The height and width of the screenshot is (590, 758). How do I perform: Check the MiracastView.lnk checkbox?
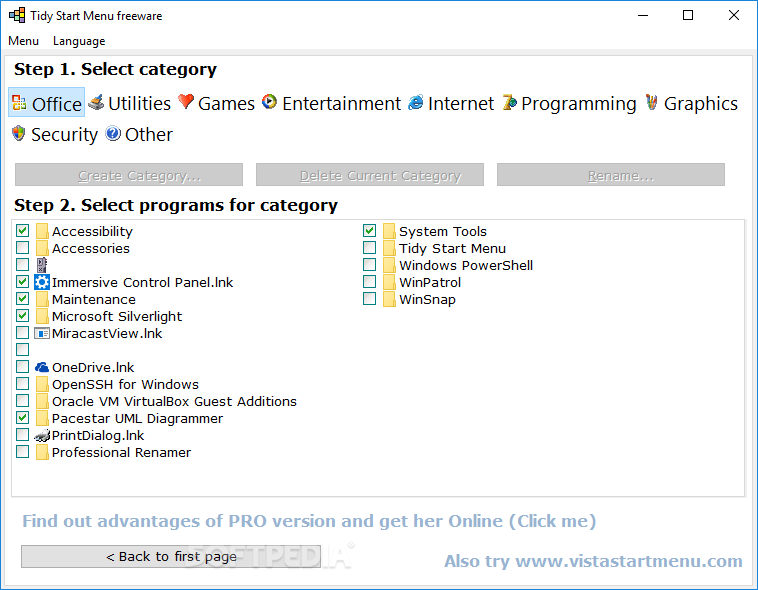[x=22, y=333]
